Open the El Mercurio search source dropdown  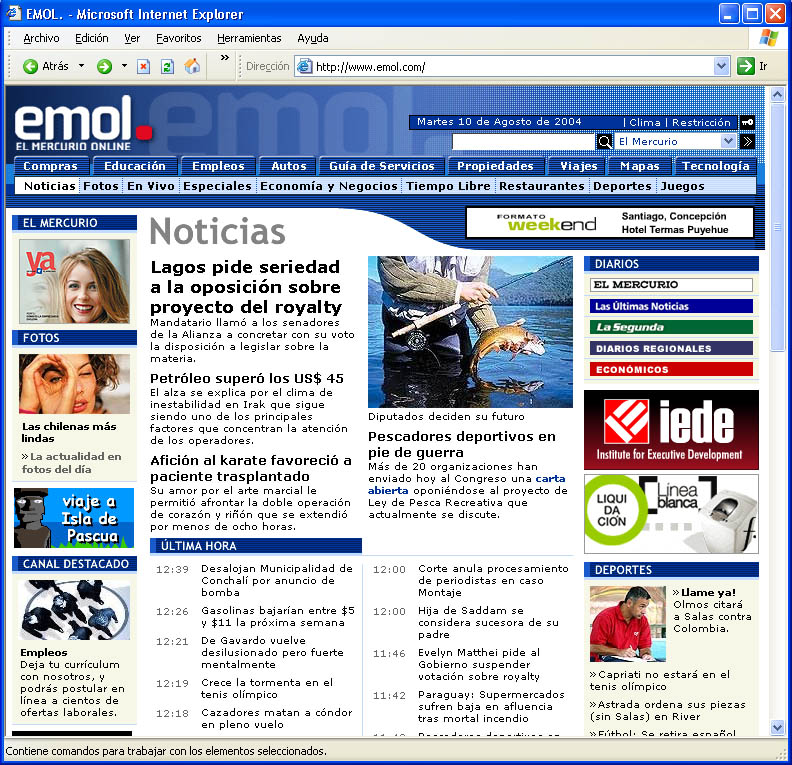click(x=676, y=141)
